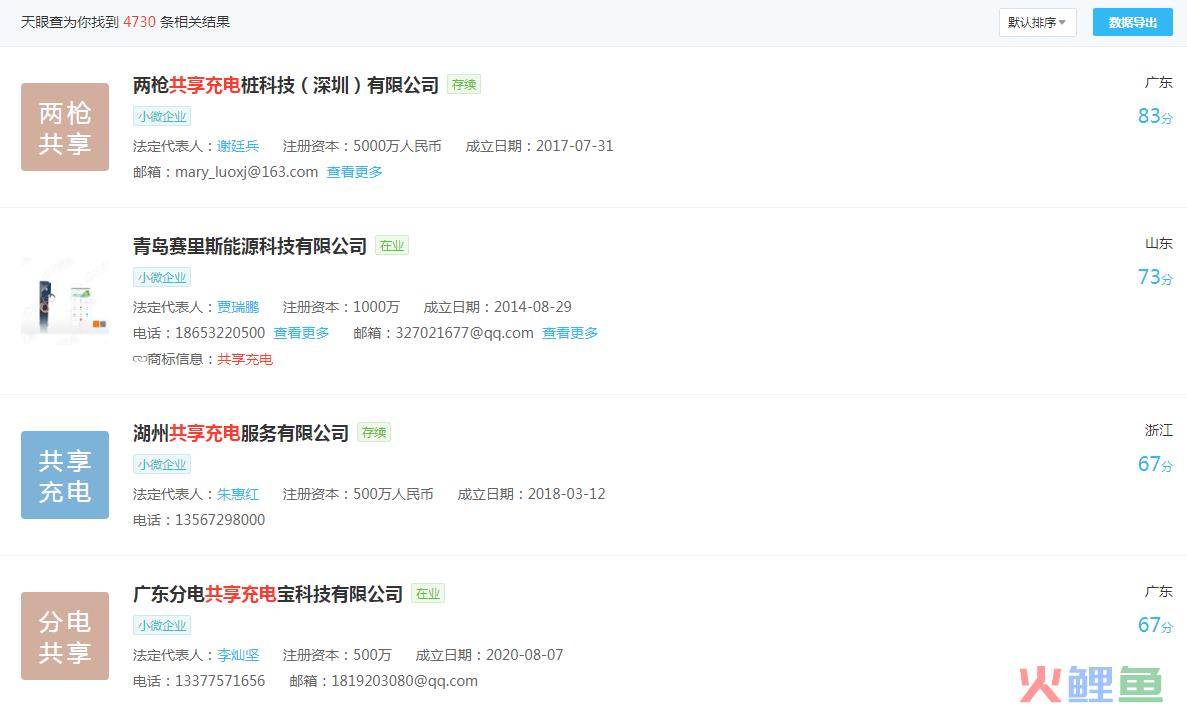The image size is (1187, 708).
Task: Click the 67分 score of 广东分电共享充电宝
Action: click(1155, 625)
